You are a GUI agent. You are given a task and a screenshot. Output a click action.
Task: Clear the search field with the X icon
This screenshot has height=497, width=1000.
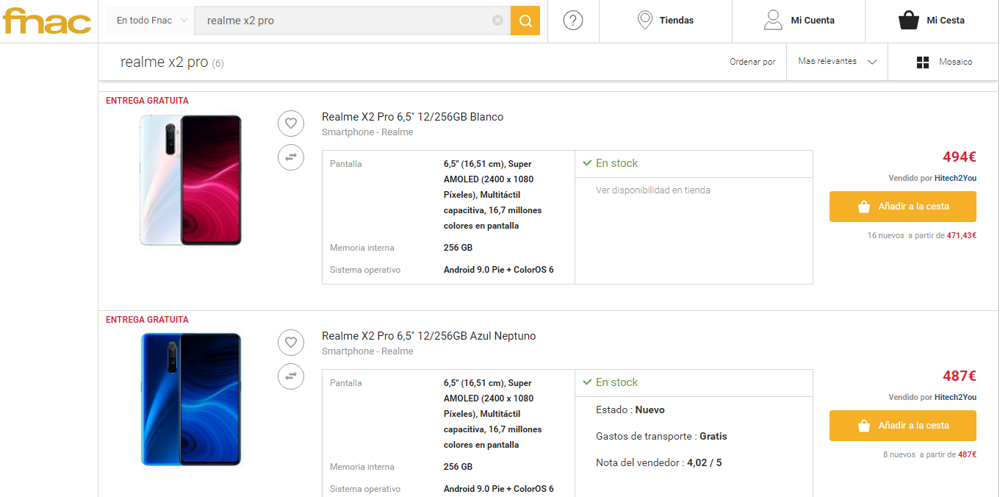tap(497, 20)
